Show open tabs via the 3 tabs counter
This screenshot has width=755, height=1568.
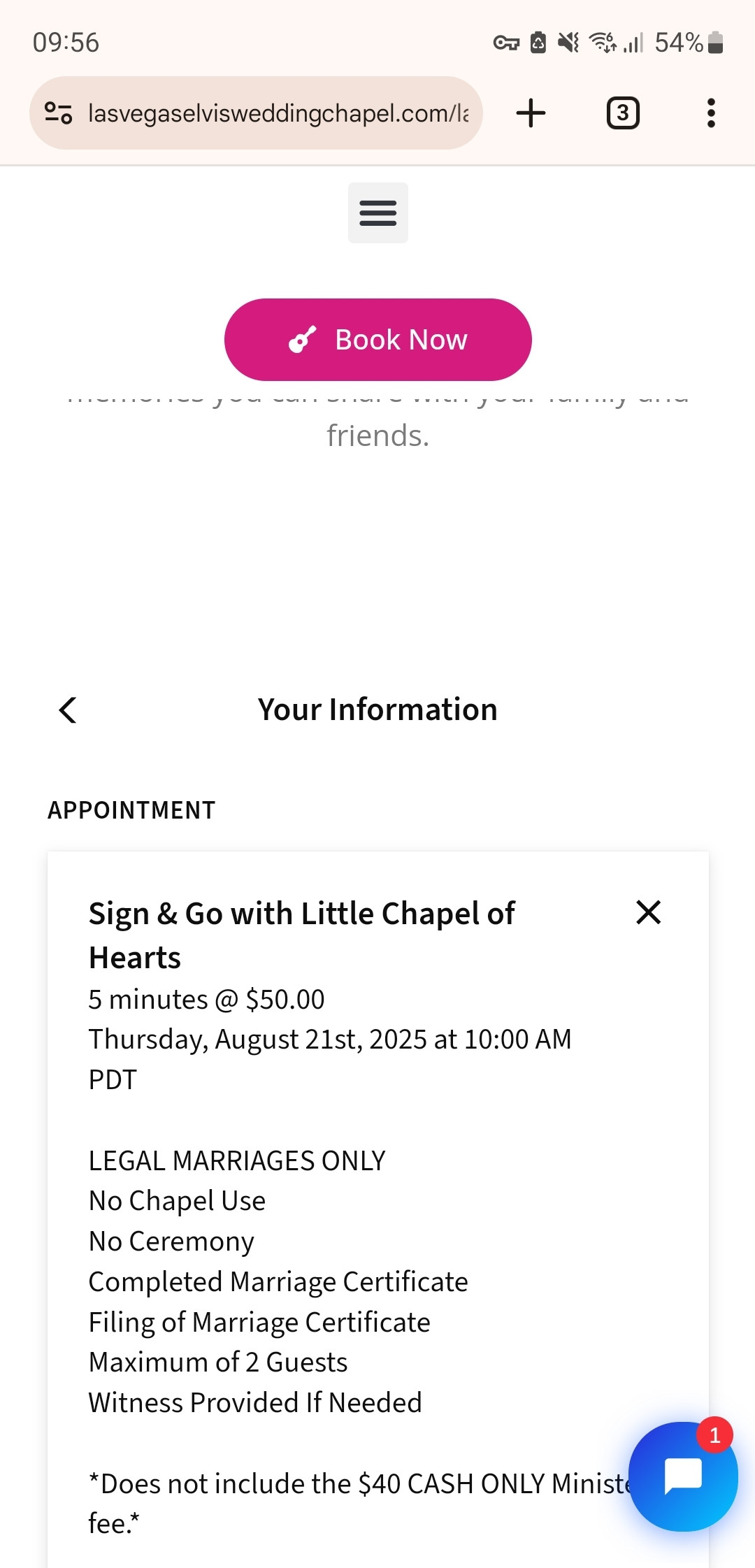623,113
